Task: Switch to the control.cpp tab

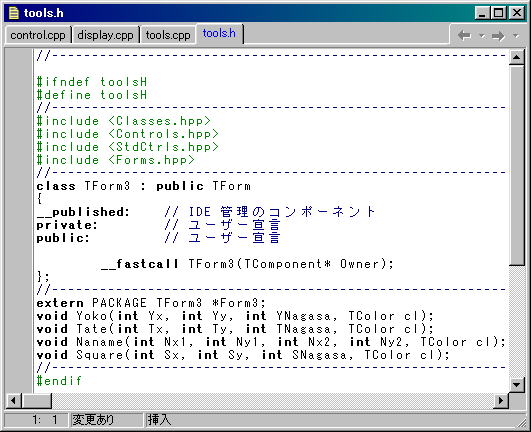Action: pyautogui.click(x=38, y=35)
